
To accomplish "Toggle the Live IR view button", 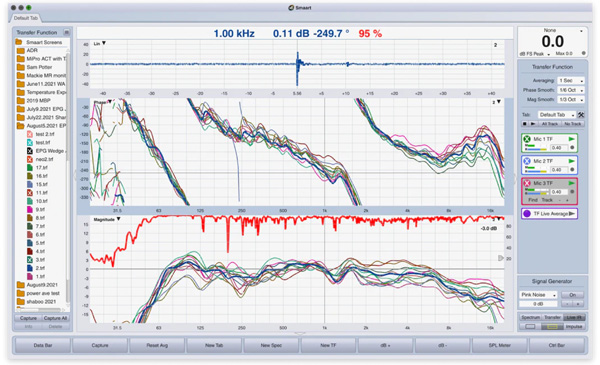I will point(574,317).
